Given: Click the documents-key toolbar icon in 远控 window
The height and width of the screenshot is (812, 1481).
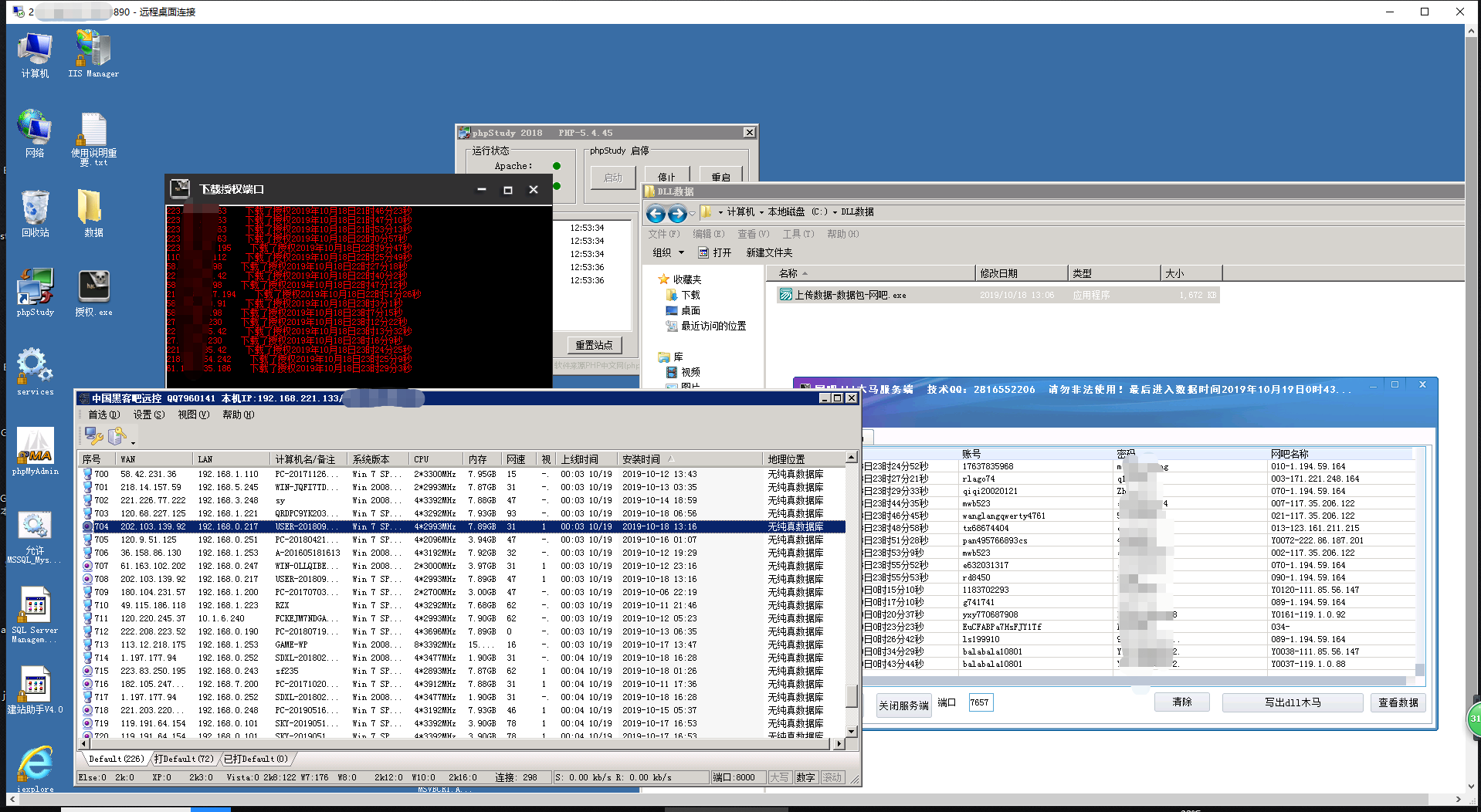Looking at the screenshot, I should click(117, 436).
